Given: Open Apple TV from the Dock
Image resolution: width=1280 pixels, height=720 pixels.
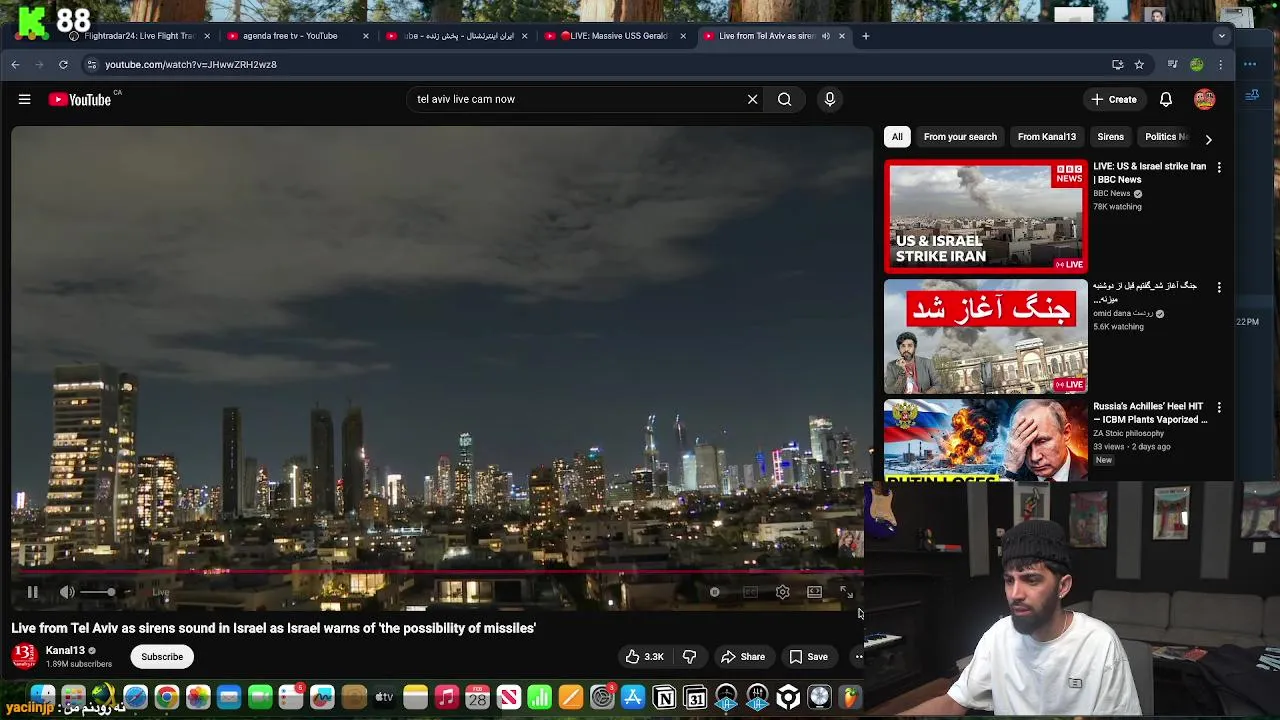Looking at the screenshot, I should click(384, 697).
